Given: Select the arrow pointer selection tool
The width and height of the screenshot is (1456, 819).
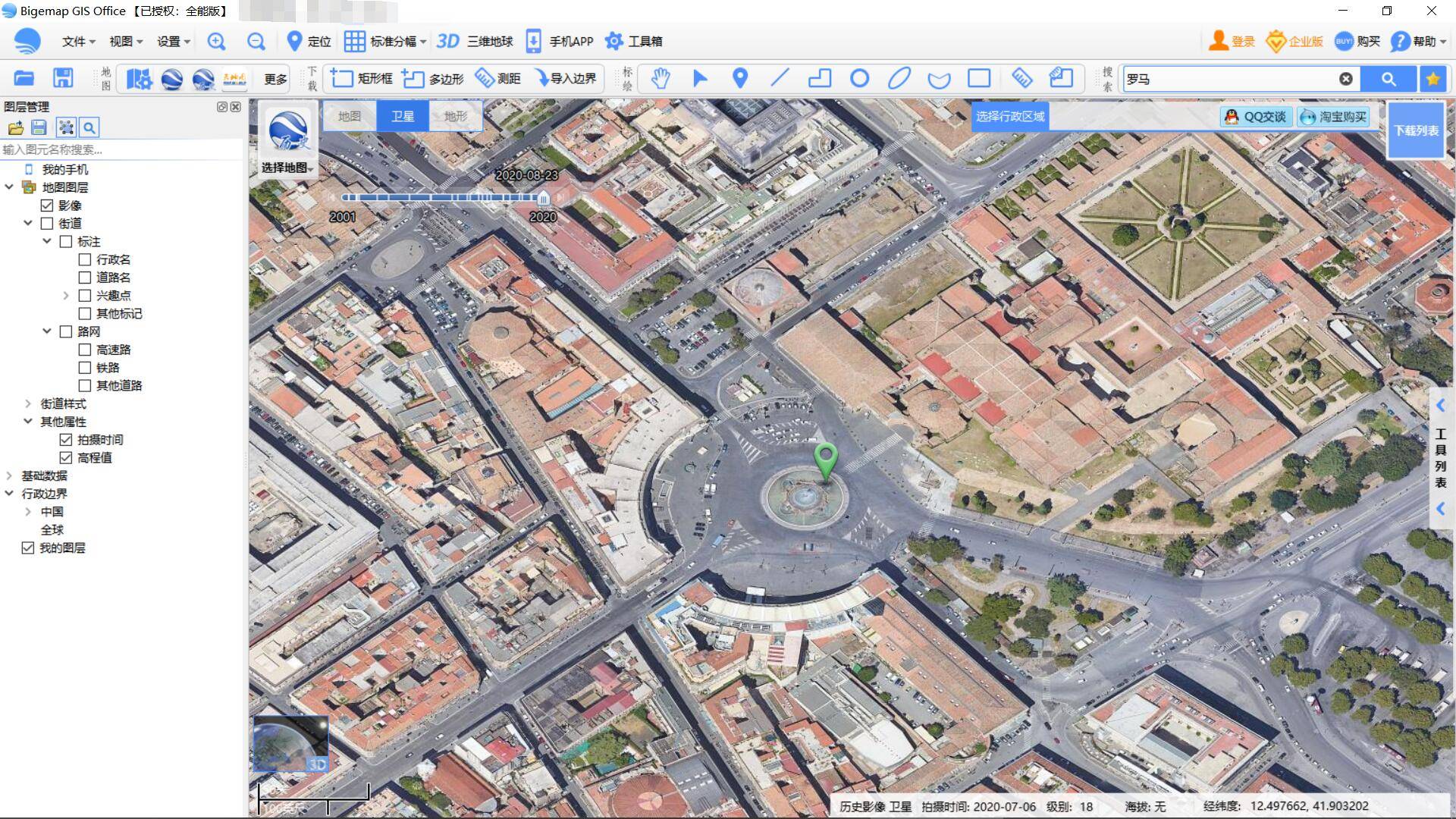Looking at the screenshot, I should [700, 78].
